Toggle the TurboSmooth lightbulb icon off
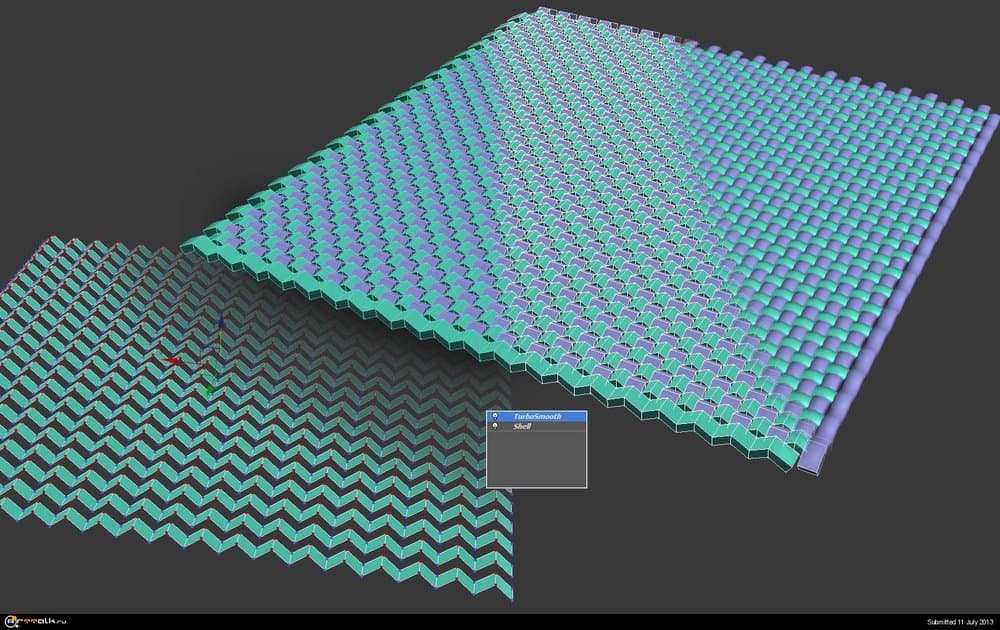The width and height of the screenshot is (1000, 630). 495,415
